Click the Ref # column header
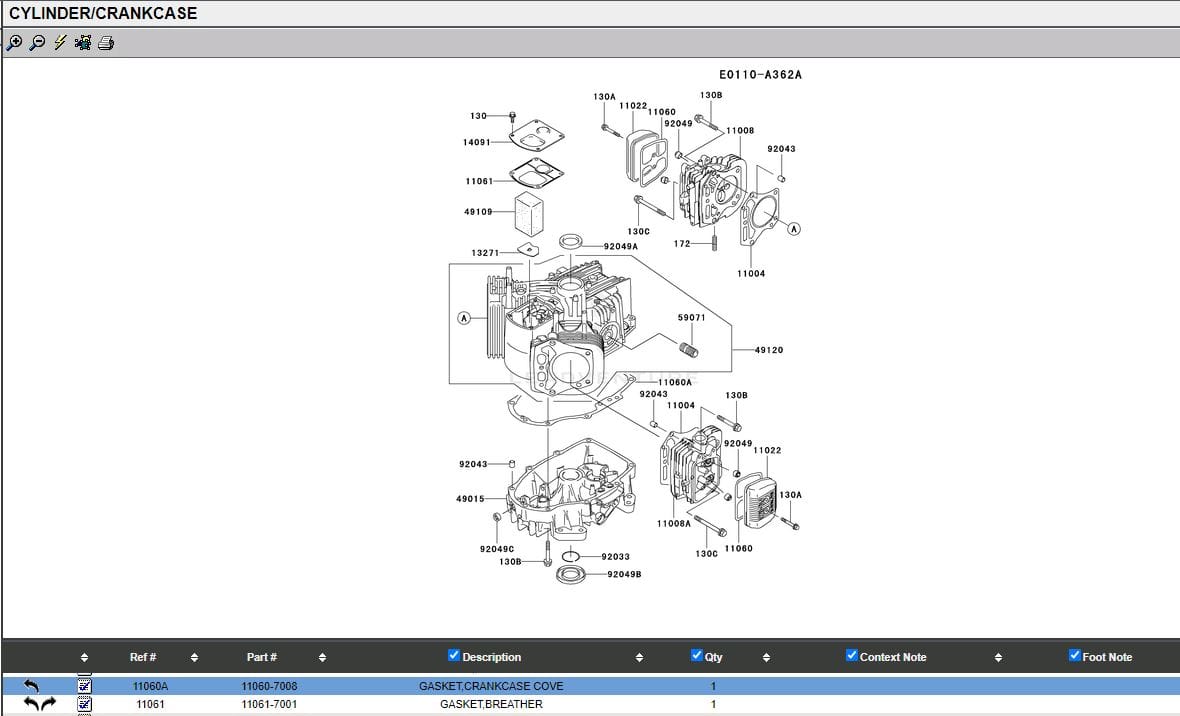The image size is (1180, 716). point(143,657)
